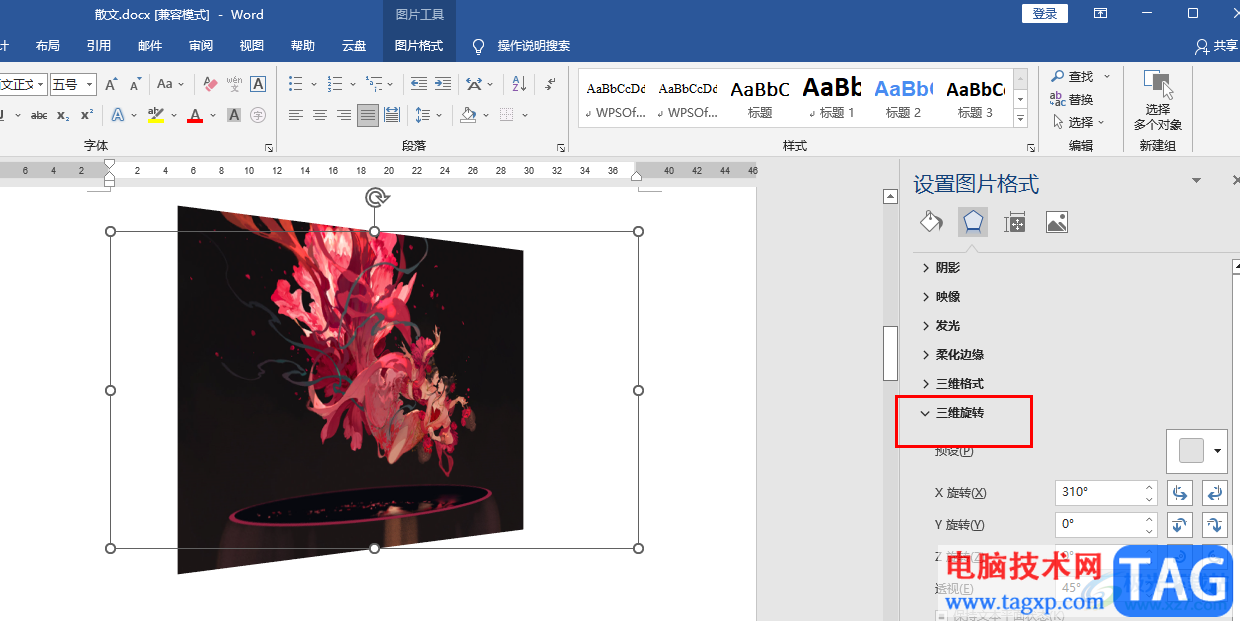
Task: Rotate X left button
Action: click(x=1180, y=493)
